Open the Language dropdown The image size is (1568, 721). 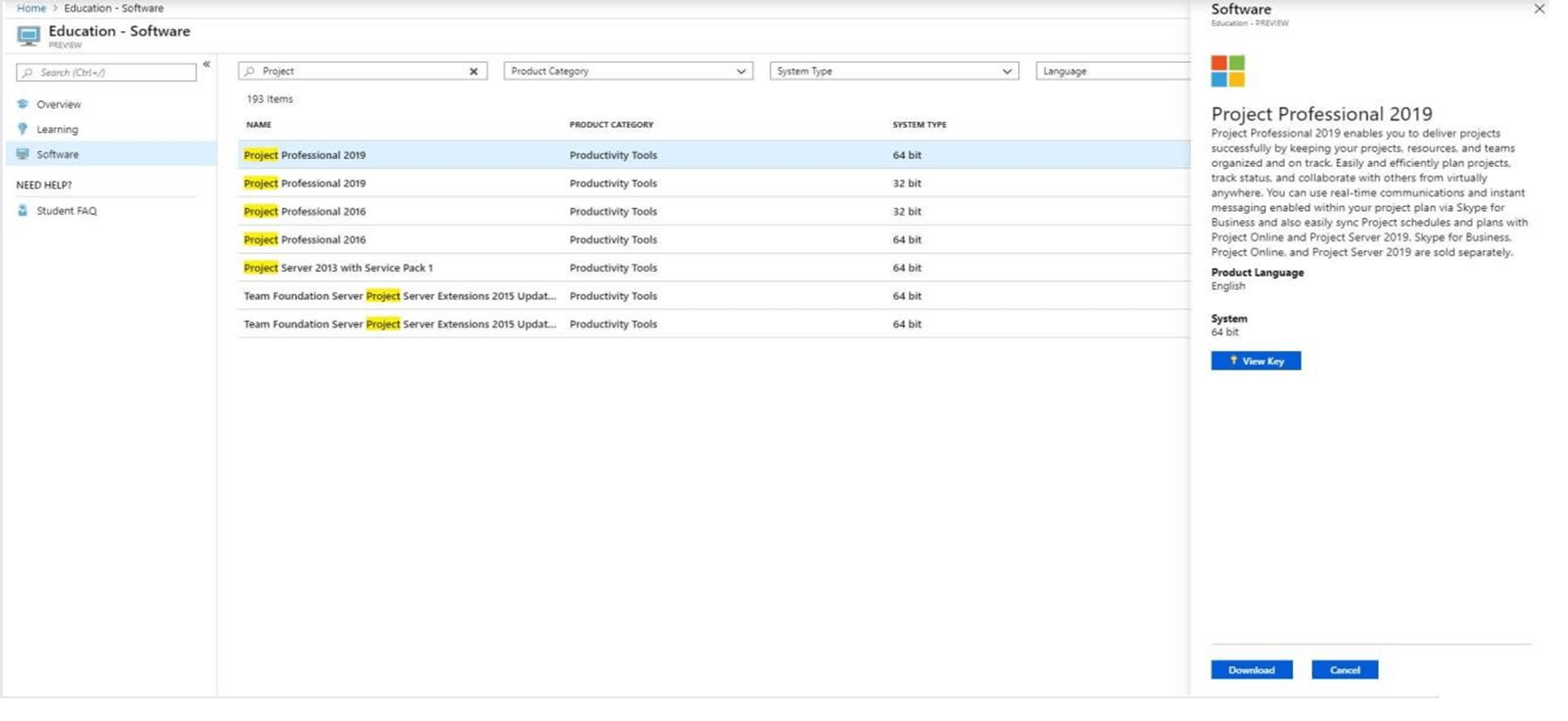tap(1113, 71)
